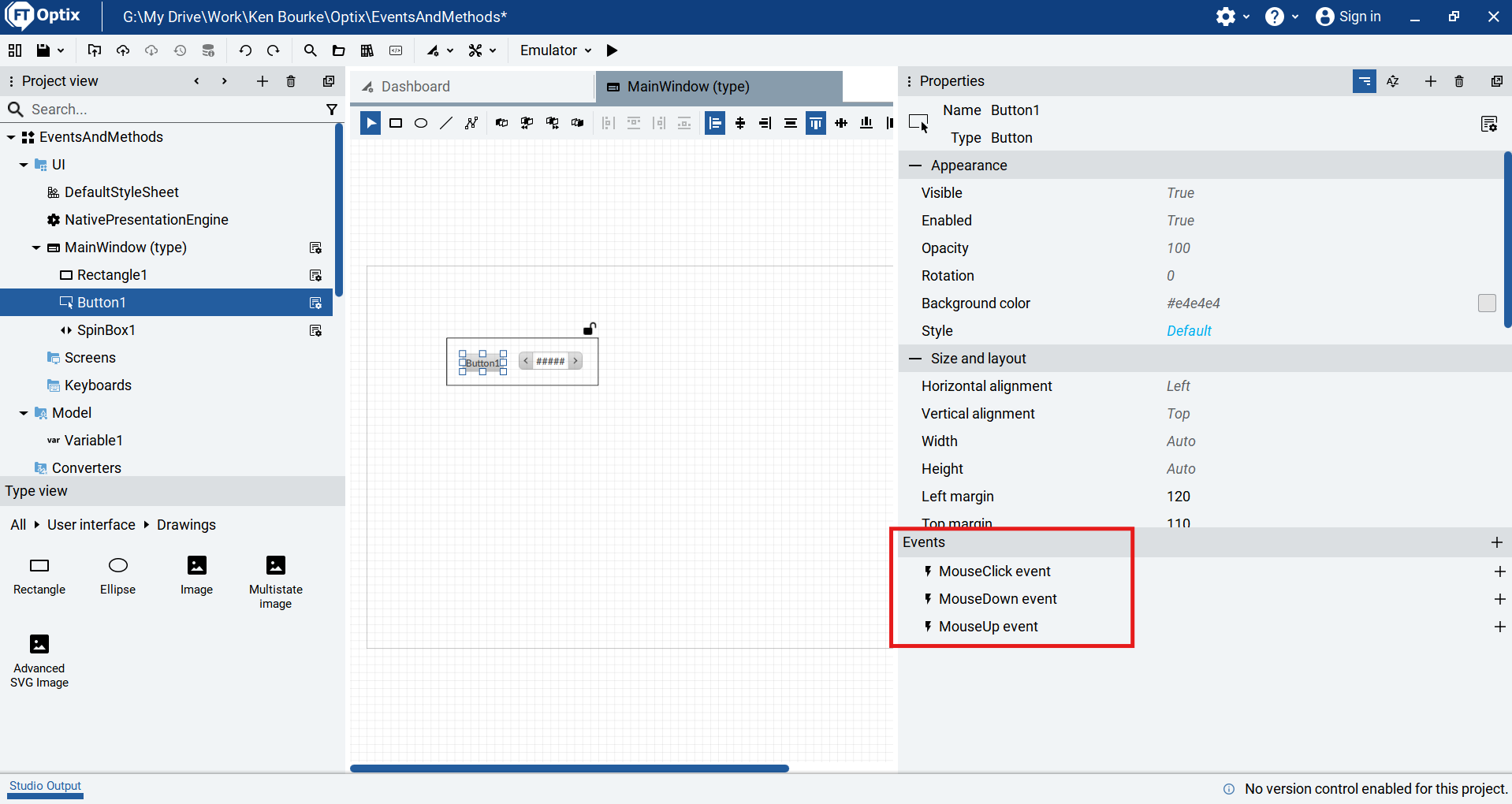
Task: Add a new node in Project view
Action: point(263,81)
